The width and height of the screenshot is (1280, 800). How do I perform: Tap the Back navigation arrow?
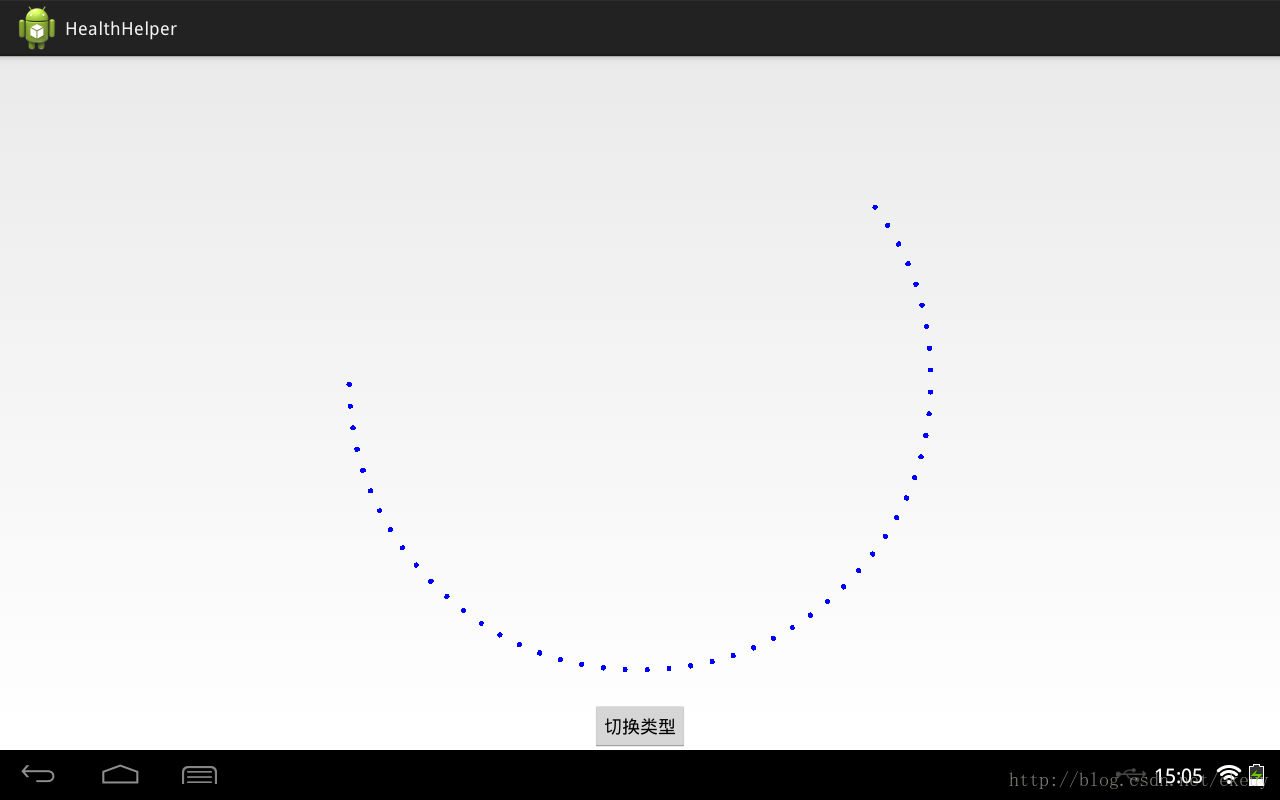pos(39,775)
